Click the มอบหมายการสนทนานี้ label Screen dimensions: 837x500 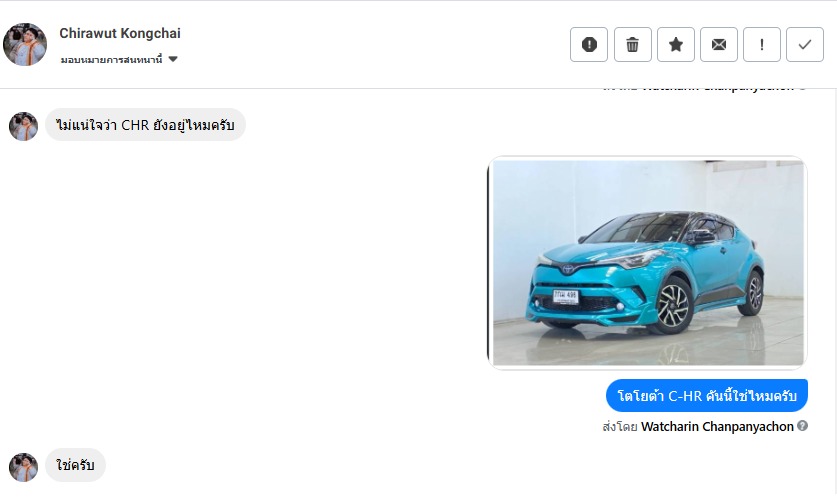tap(111, 59)
